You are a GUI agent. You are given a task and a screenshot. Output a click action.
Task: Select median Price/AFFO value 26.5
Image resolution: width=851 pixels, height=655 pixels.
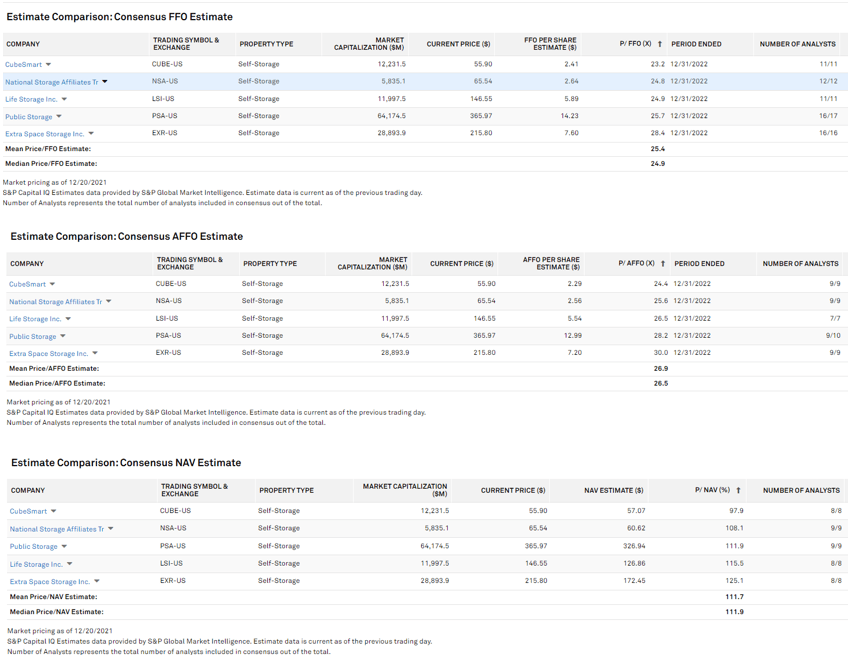click(661, 384)
